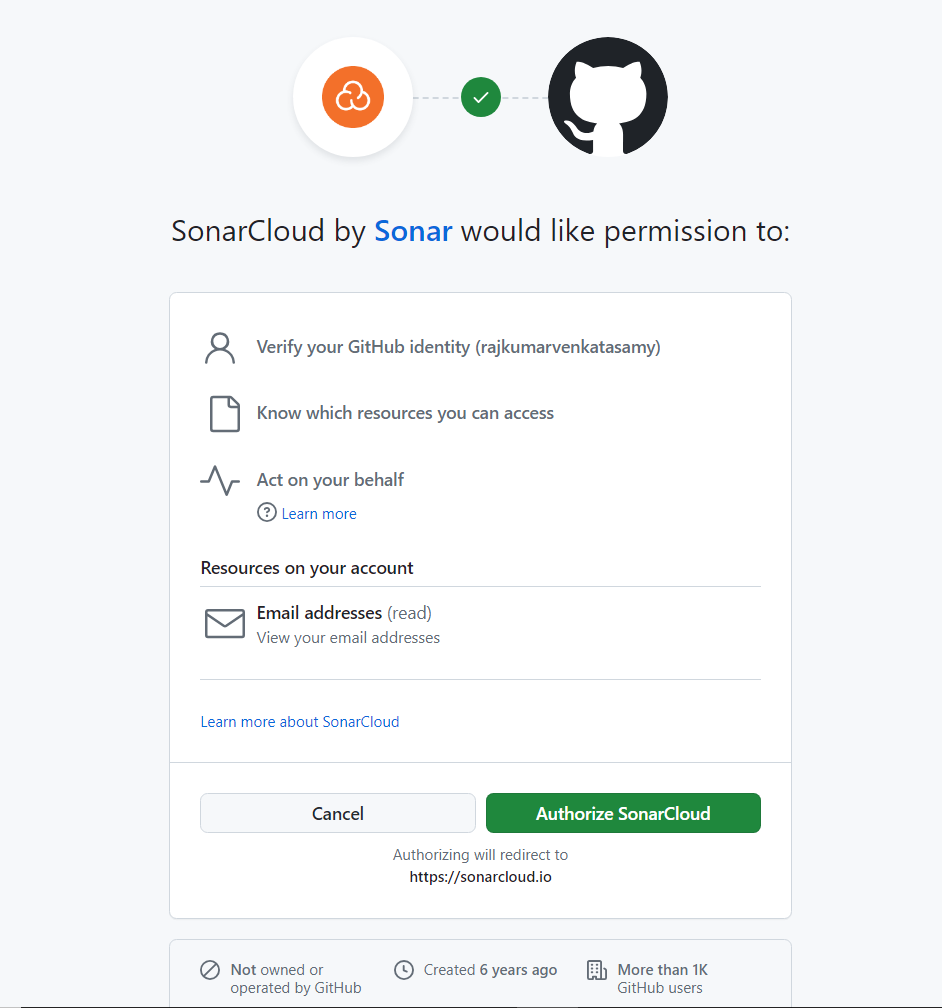Image resolution: width=942 pixels, height=1008 pixels.
Task: Click the green checkmark connection icon
Action: coord(480,97)
